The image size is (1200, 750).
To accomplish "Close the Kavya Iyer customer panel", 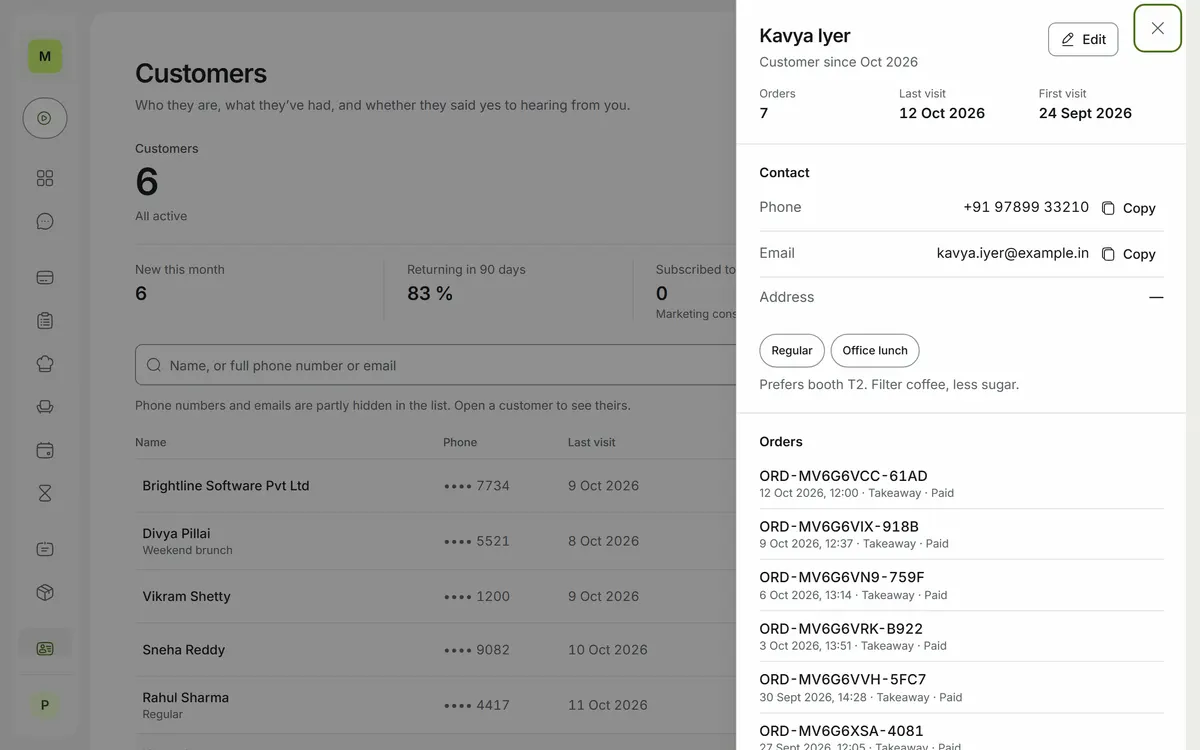I will point(1157,28).
